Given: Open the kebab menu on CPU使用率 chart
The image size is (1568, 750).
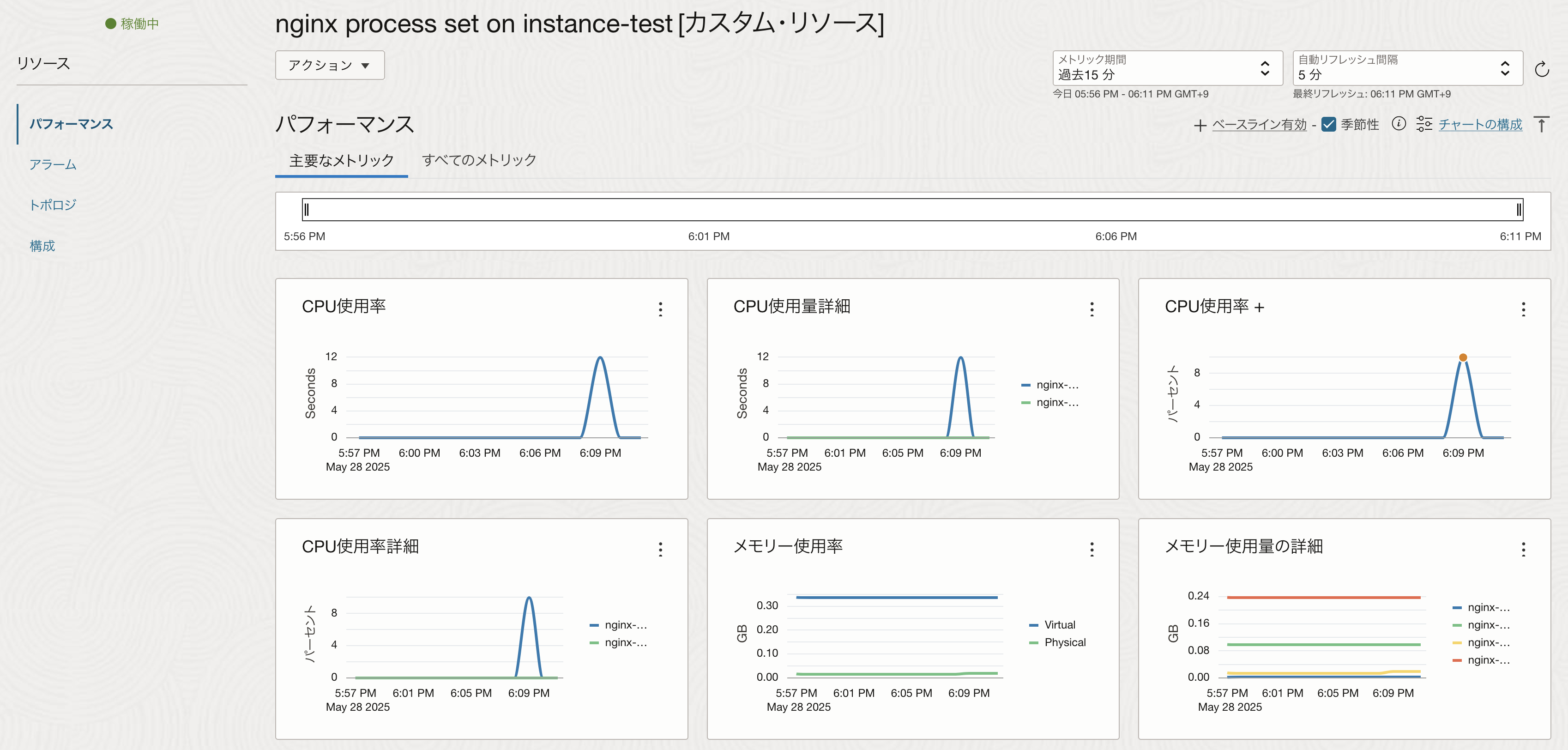Looking at the screenshot, I should 660,309.
